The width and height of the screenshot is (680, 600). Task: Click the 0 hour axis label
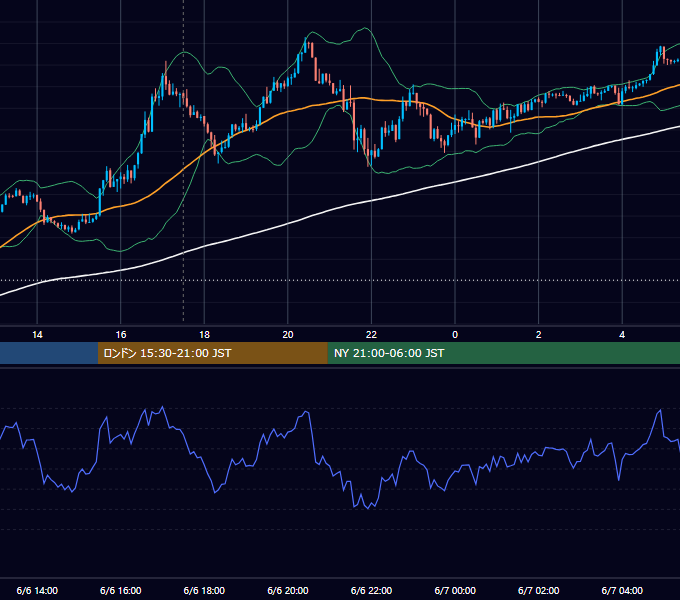[x=455, y=335]
